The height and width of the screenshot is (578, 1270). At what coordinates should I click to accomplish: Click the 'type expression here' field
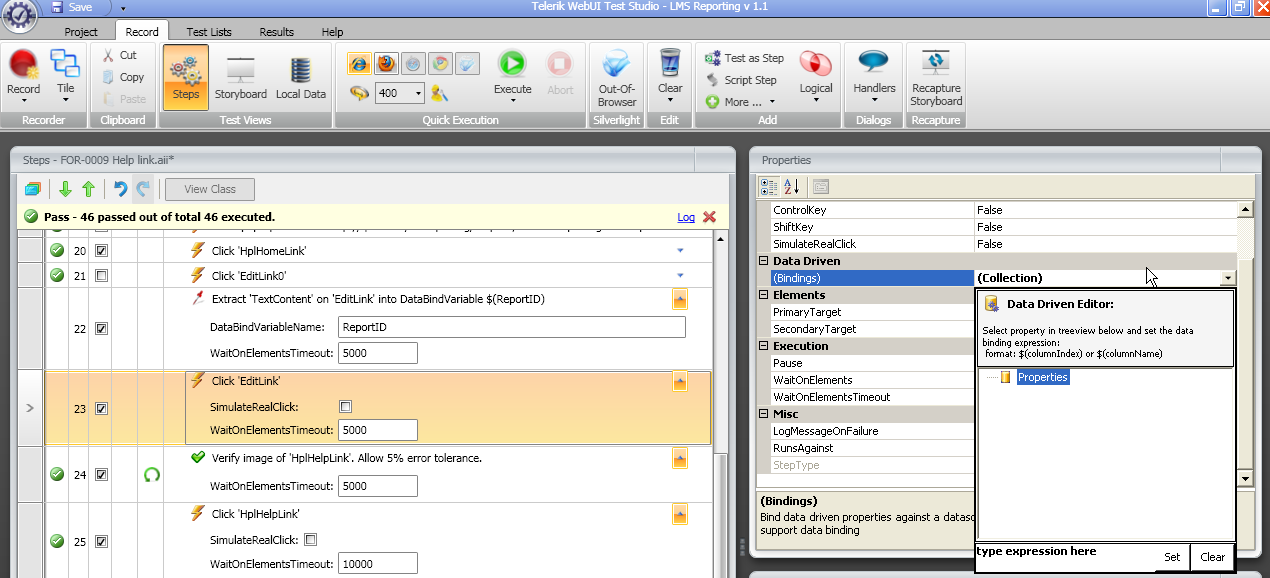click(x=1064, y=557)
